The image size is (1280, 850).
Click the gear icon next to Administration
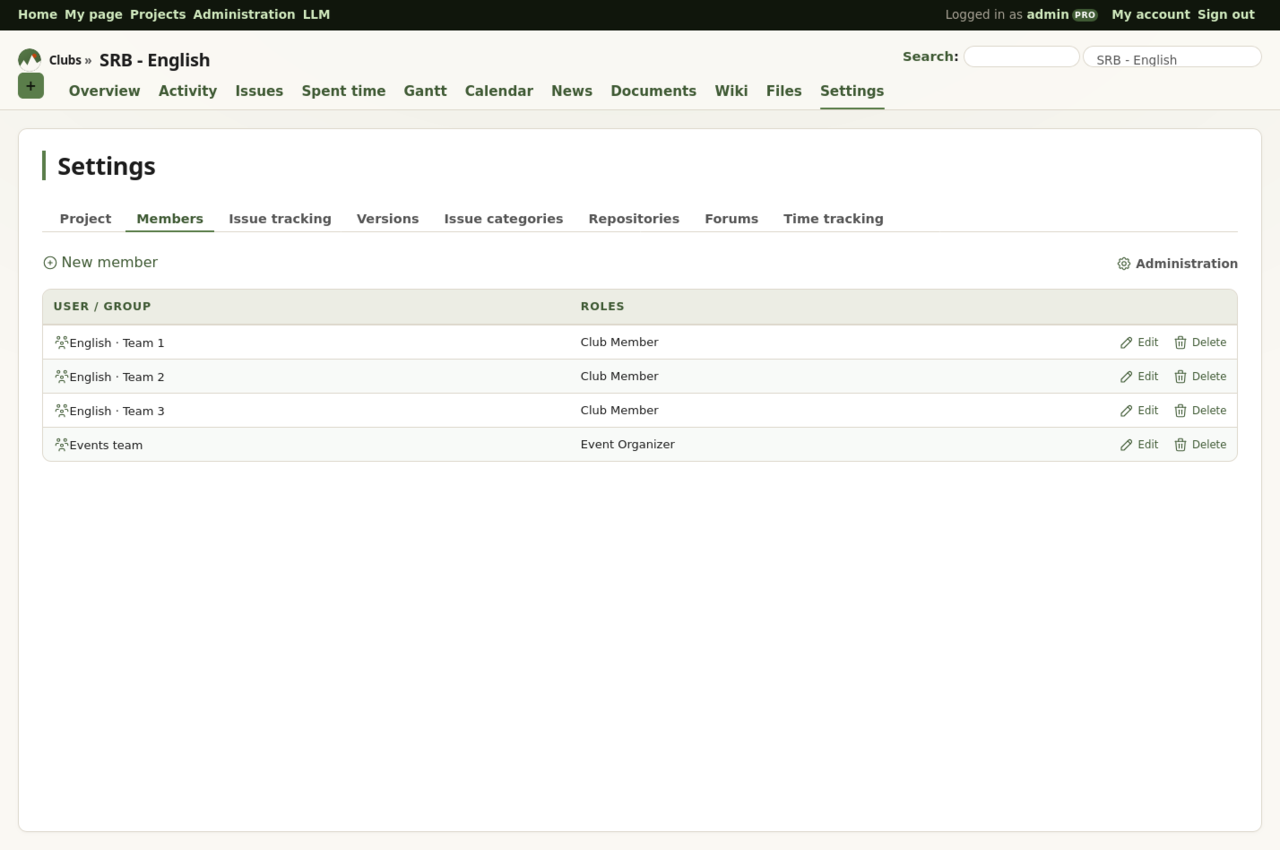(1124, 264)
